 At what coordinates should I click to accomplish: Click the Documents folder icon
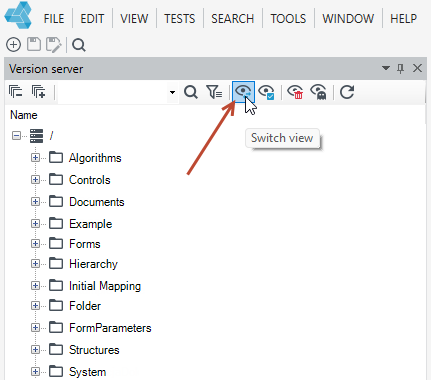coord(56,201)
